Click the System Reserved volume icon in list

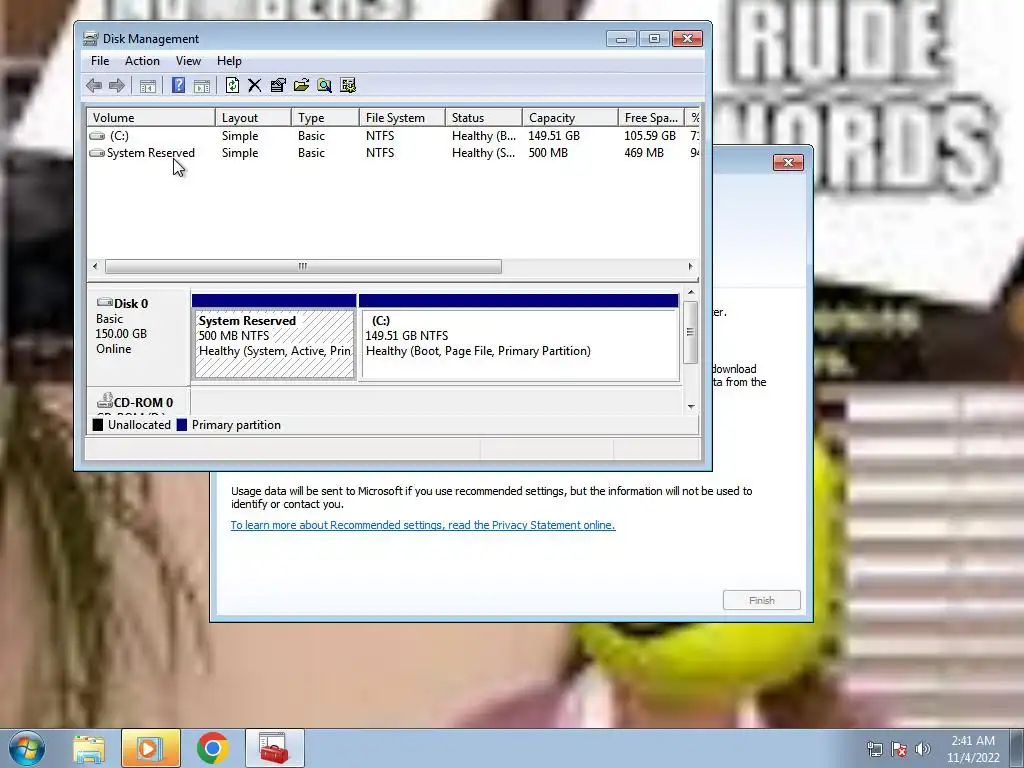click(x=97, y=153)
